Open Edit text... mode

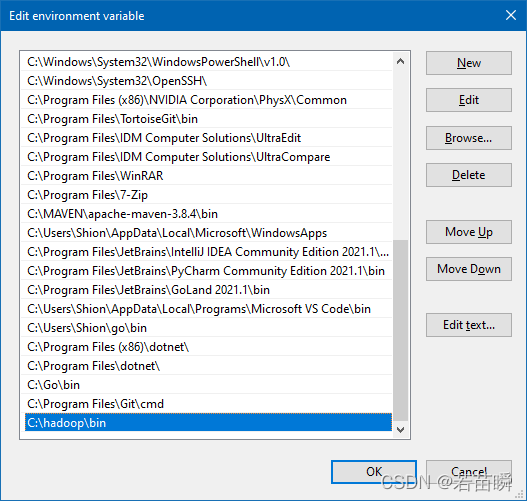click(469, 325)
